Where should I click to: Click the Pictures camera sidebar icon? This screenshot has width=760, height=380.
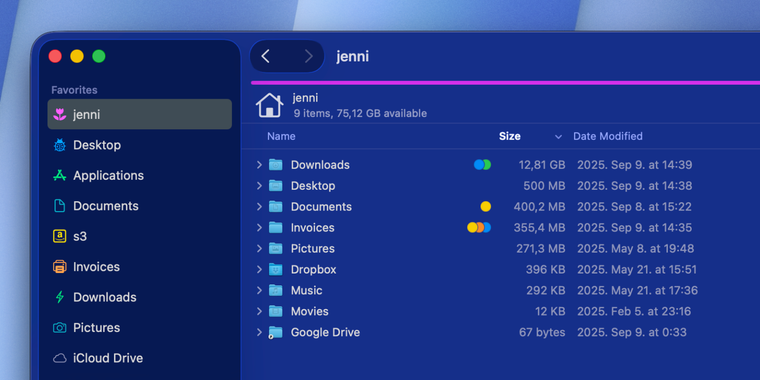tap(60, 328)
